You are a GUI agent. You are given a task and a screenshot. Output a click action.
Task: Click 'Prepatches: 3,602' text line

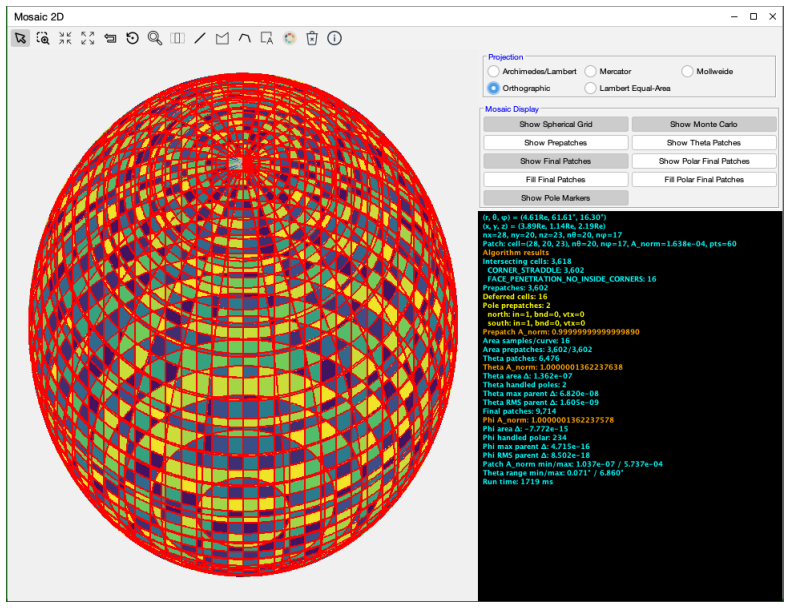coord(515,288)
